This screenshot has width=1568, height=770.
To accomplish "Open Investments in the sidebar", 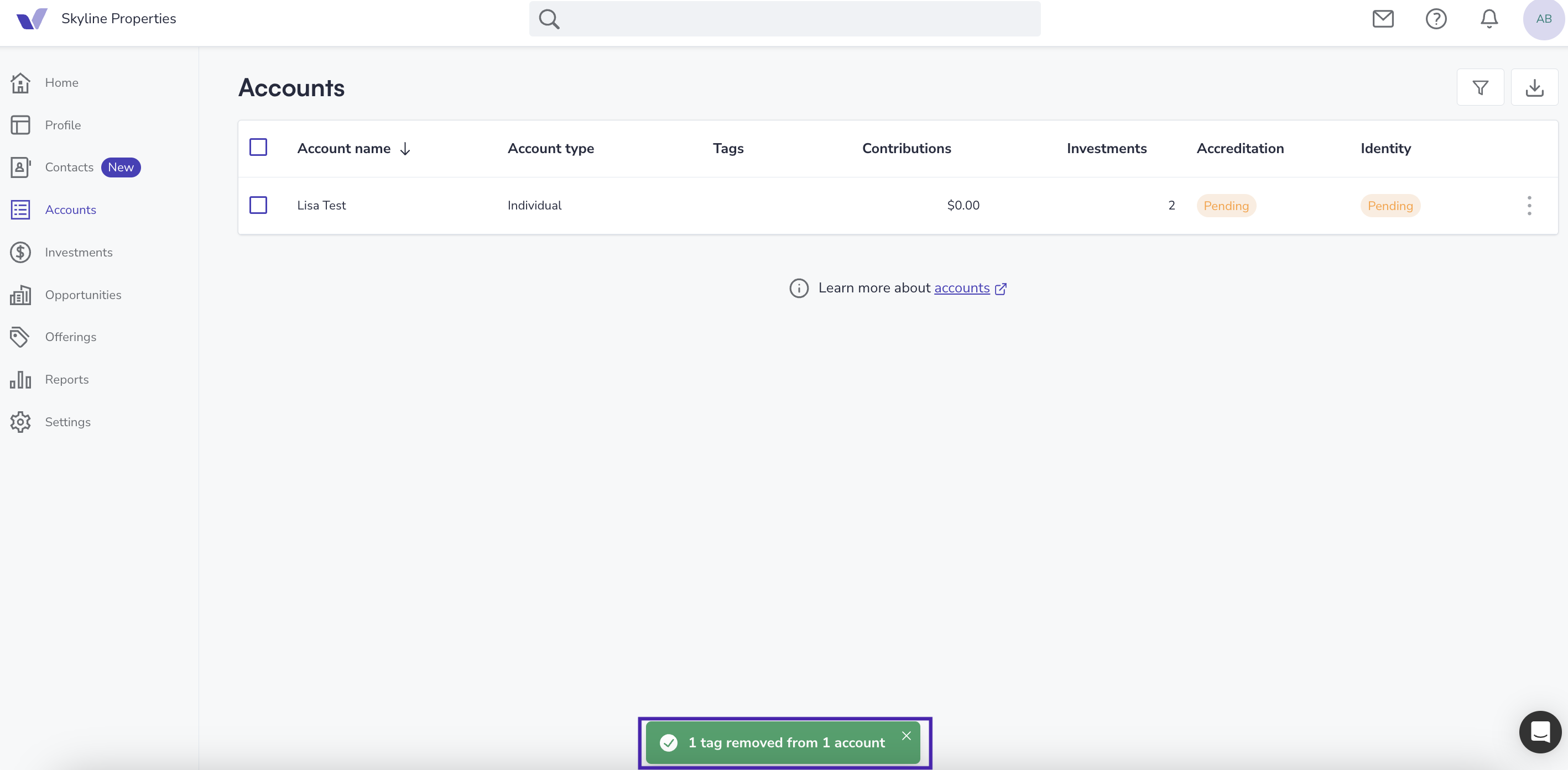I will 79,253.
